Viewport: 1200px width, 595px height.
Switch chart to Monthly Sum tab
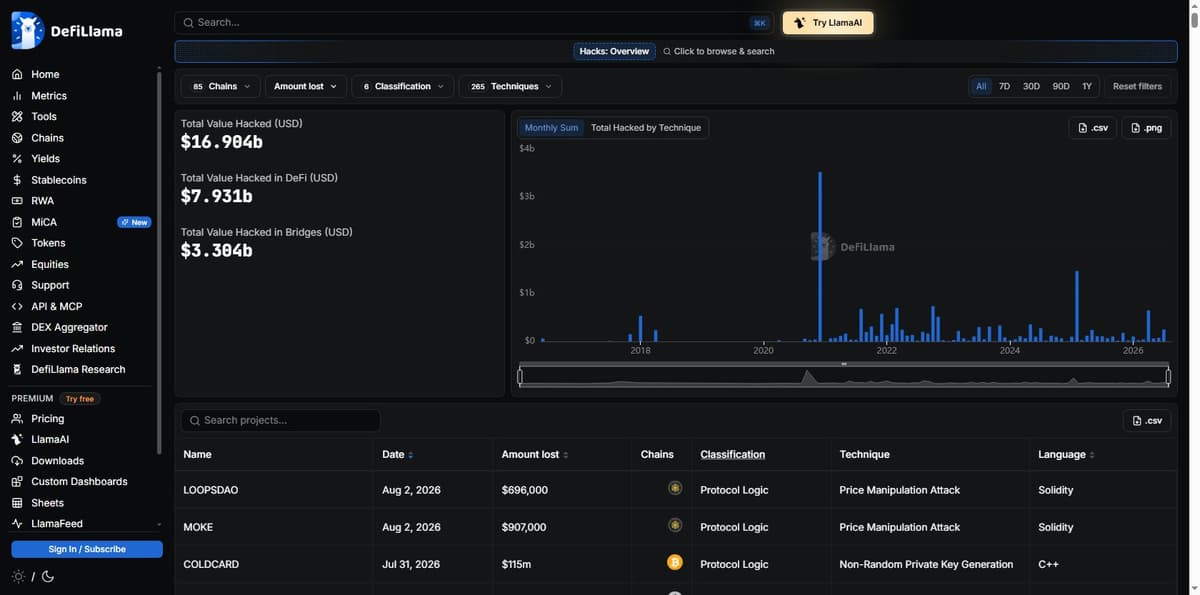click(552, 128)
